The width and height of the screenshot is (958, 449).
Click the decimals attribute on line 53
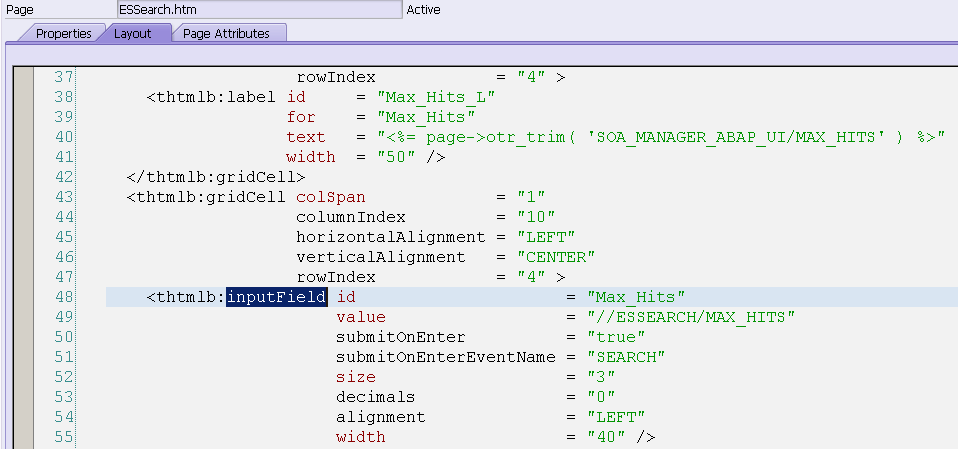(376, 397)
